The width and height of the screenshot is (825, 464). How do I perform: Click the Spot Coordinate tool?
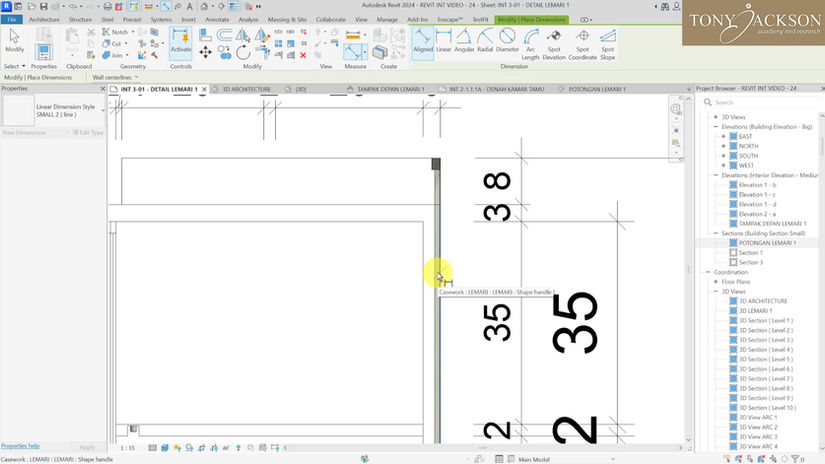click(x=582, y=44)
